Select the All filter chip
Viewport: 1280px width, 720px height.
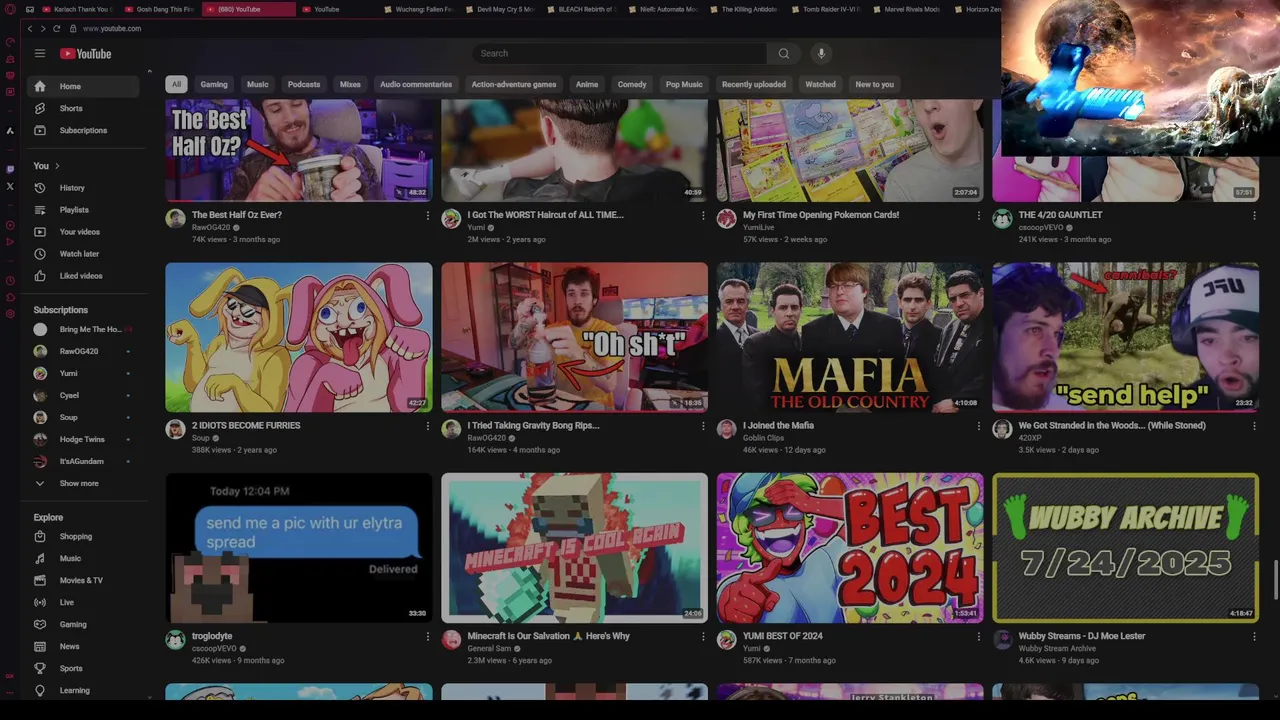pos(176,84)
